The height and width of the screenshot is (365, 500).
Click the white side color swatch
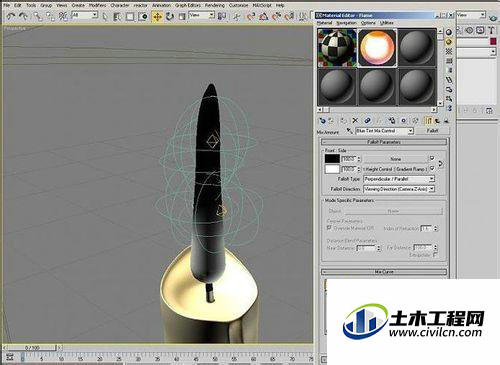click(332, 169)
